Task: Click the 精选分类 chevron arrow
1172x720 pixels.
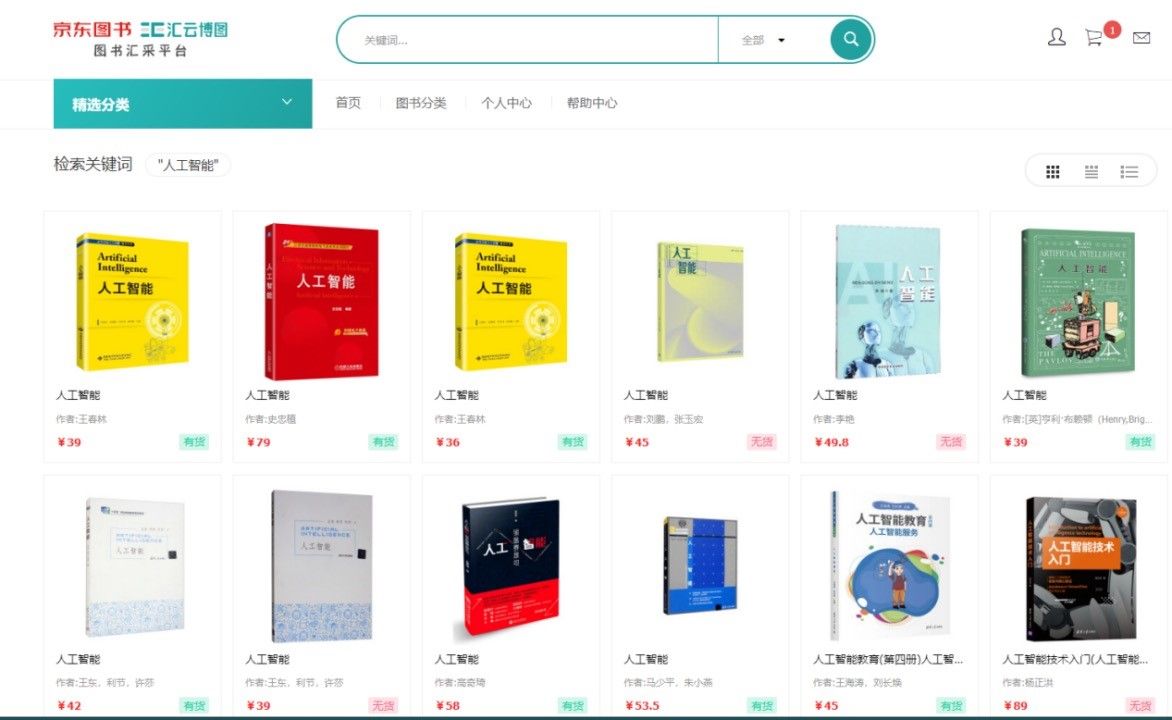Action: [286, 102]
